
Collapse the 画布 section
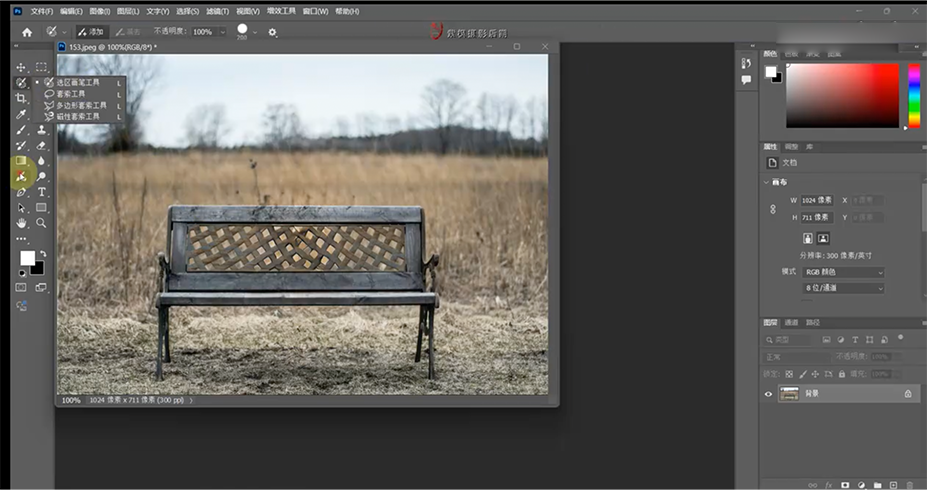767,182
